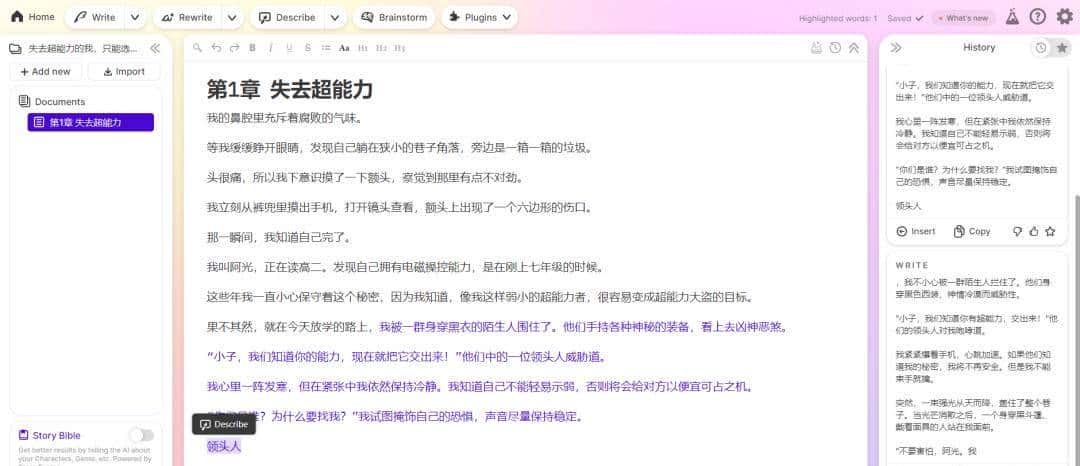Undo the last edit
This screenshot has height=466, width=1080.
(216, 47)
